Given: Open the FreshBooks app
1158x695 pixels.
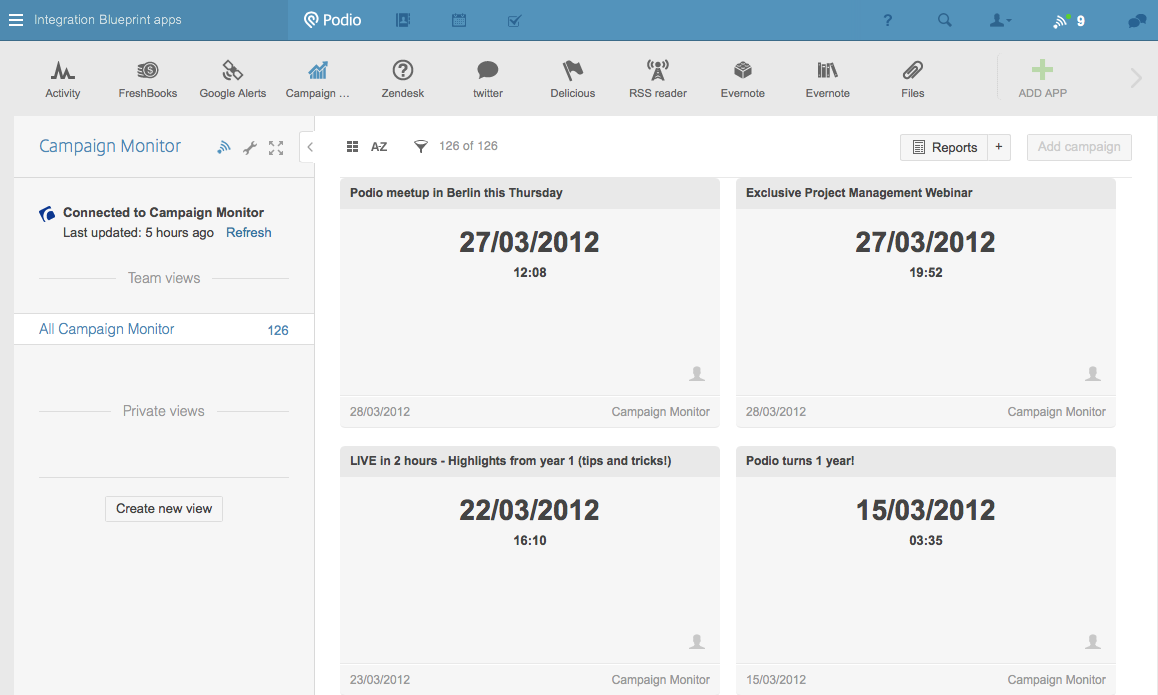Looking at the screenshot, I should 148,79.
